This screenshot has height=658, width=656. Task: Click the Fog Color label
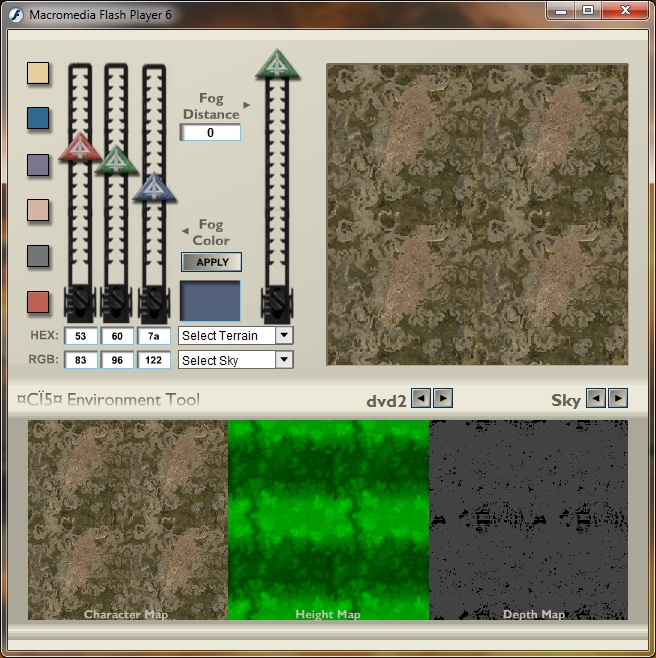pos(211,232)
